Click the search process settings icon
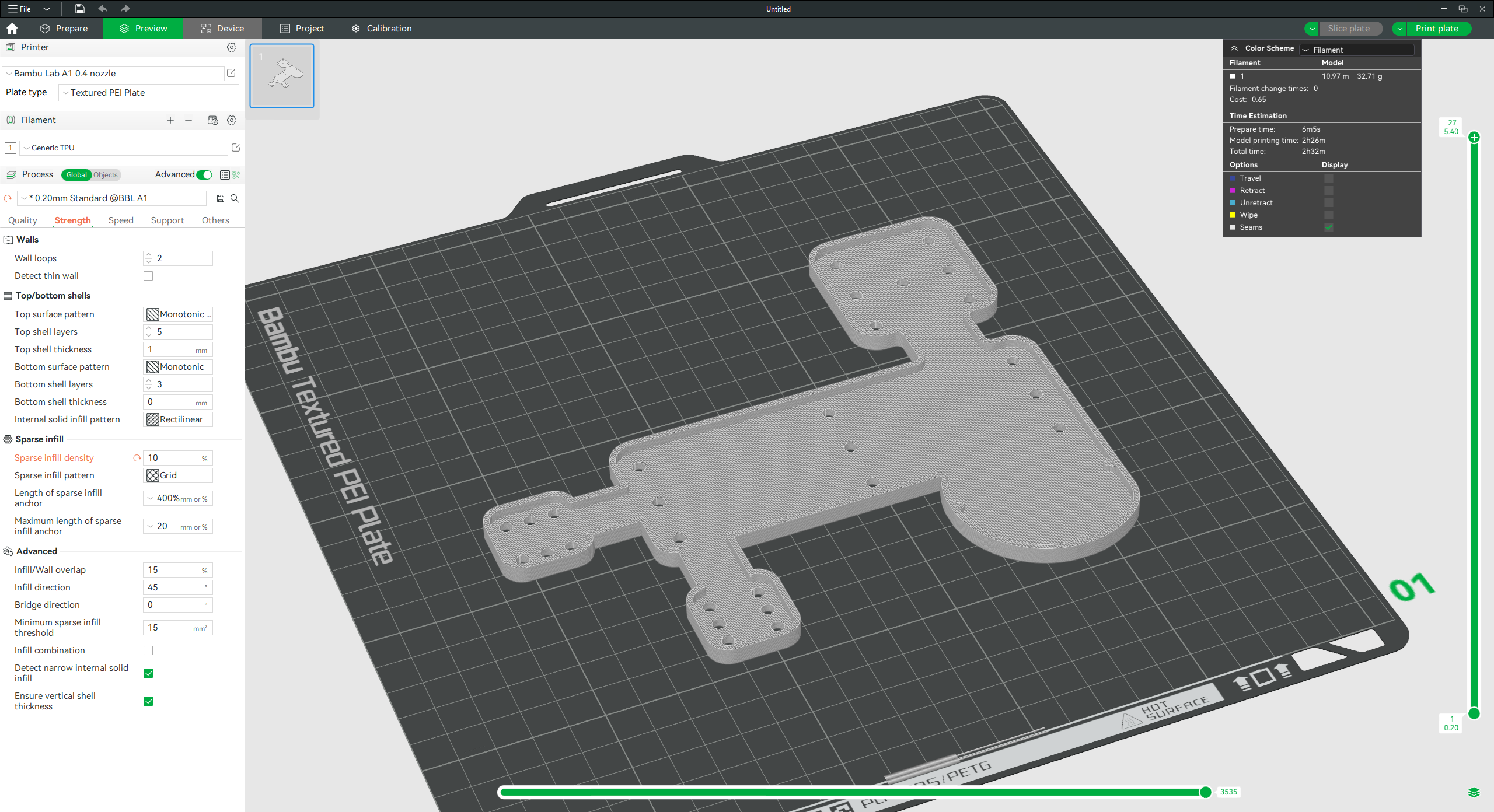The width and height of the screenshot is (1494, 812). [x=235, y=198]
